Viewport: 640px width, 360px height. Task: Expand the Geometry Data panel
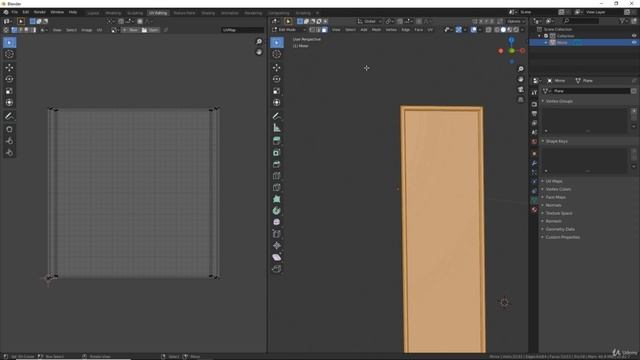click(x=560, y=229)
